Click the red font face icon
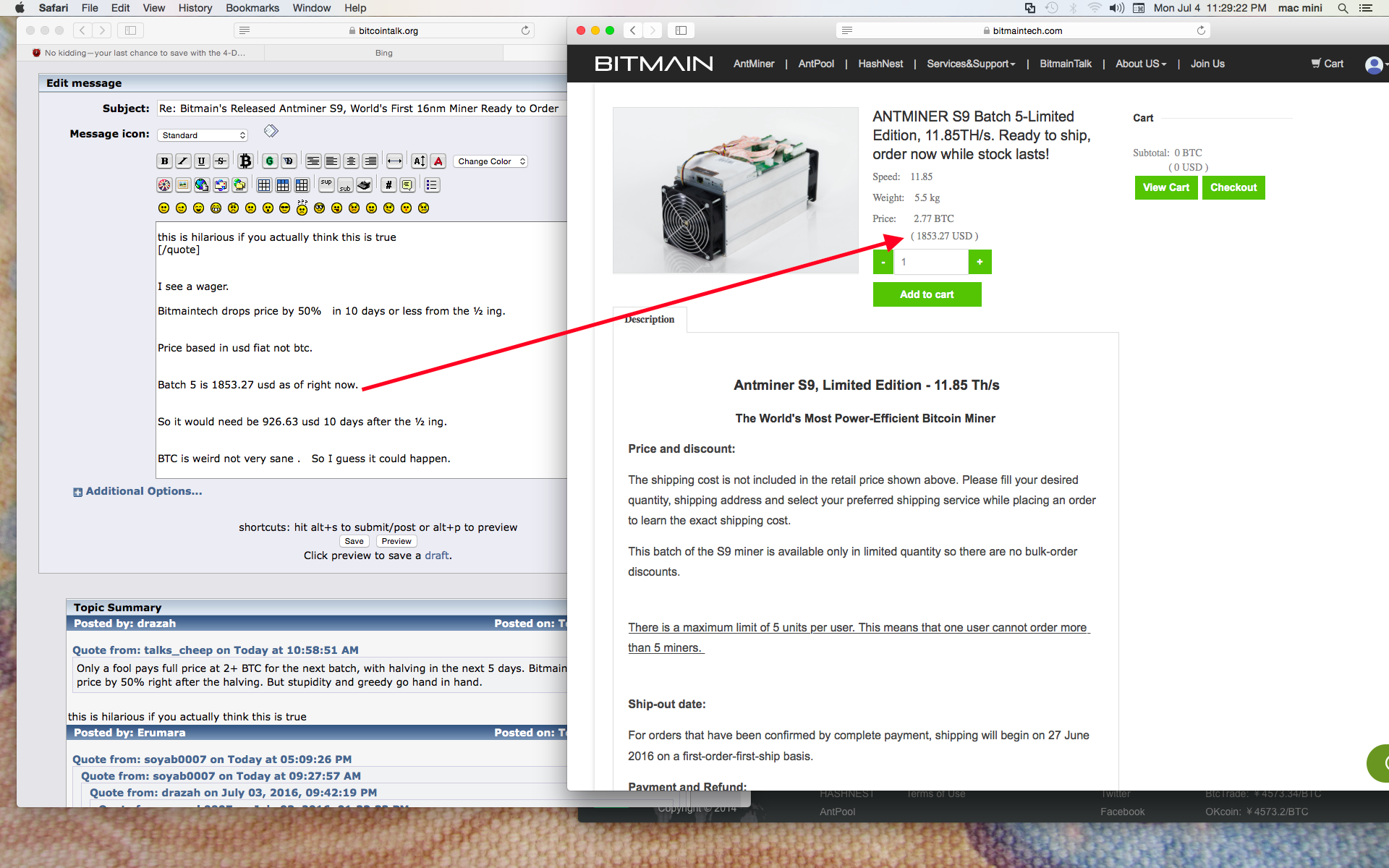 438,161
